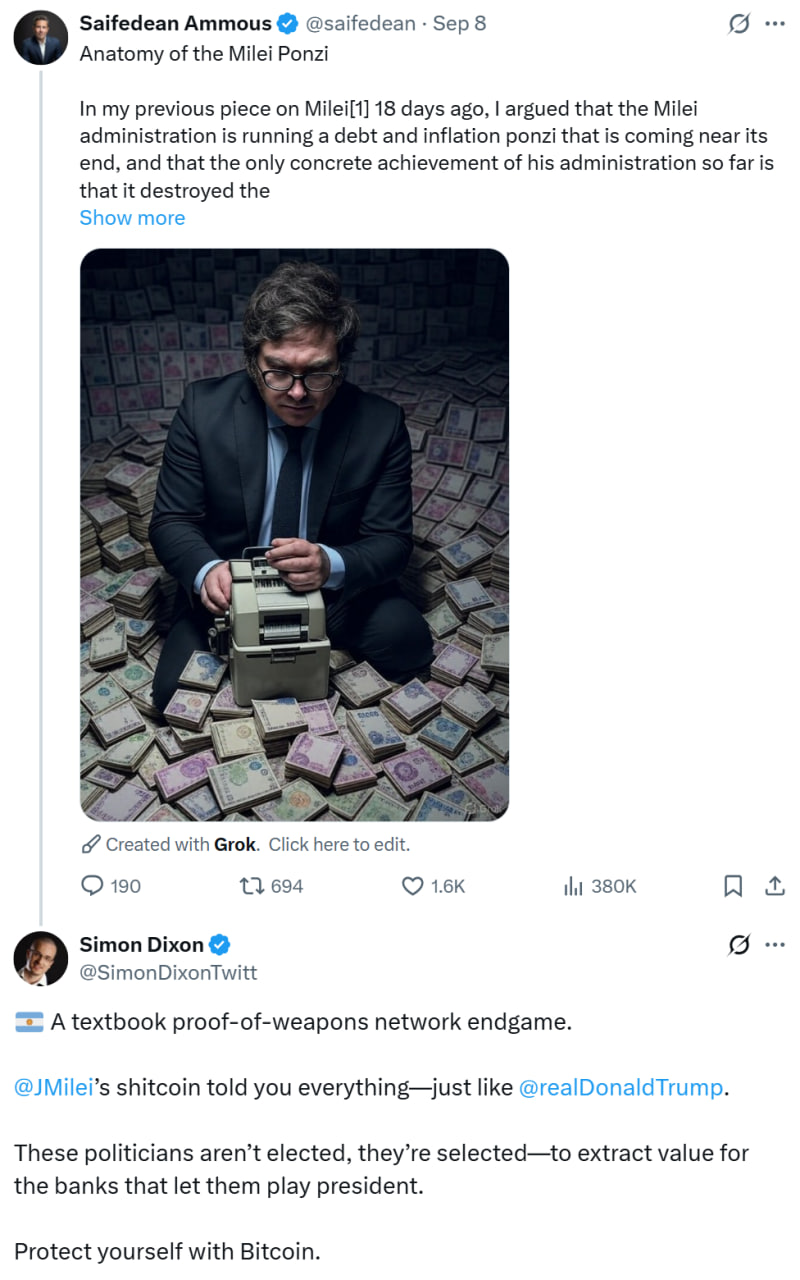Screen dimensions: 800x1280
Task: Expand tweet text with Show more
Action: (x=132, y=218)
